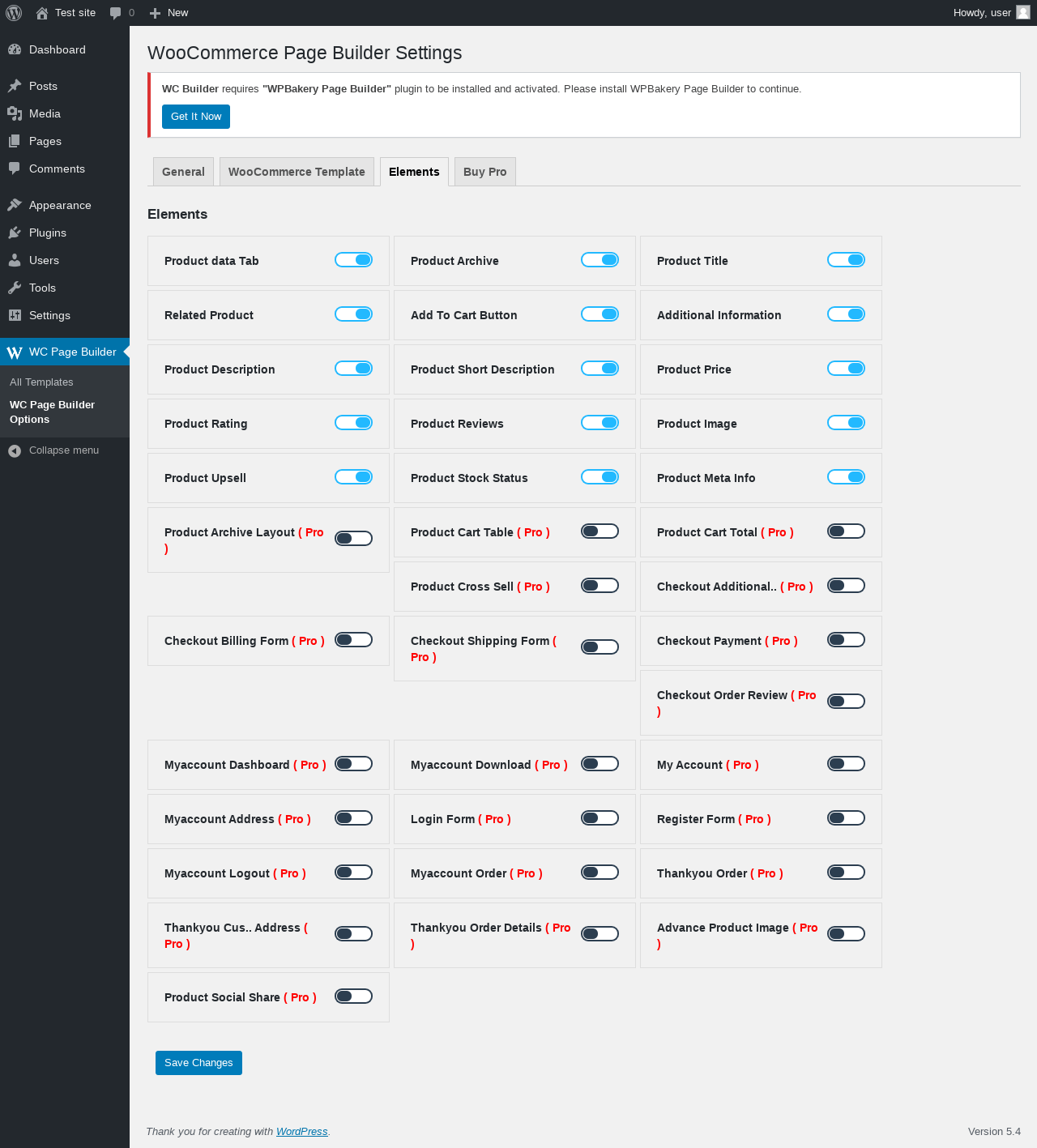This screenshot has height=1148, width=1037.
Task: Enable Product Cross Sell toggle
Action: pyautogui.click(x=600, y=586)
